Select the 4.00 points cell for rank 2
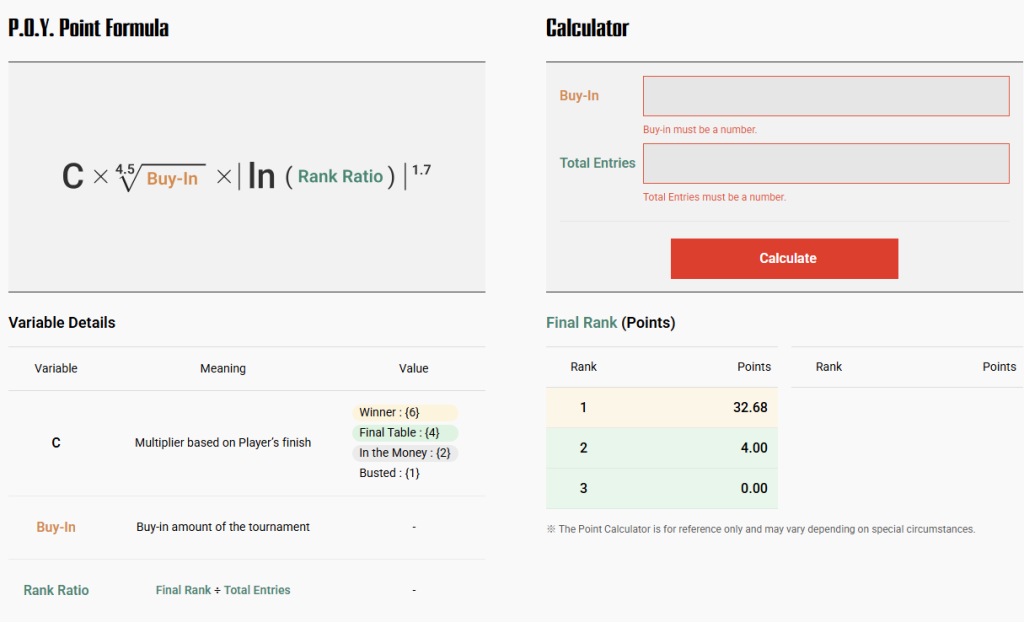The image size is (1024, 622). click(x=753, y=448)
